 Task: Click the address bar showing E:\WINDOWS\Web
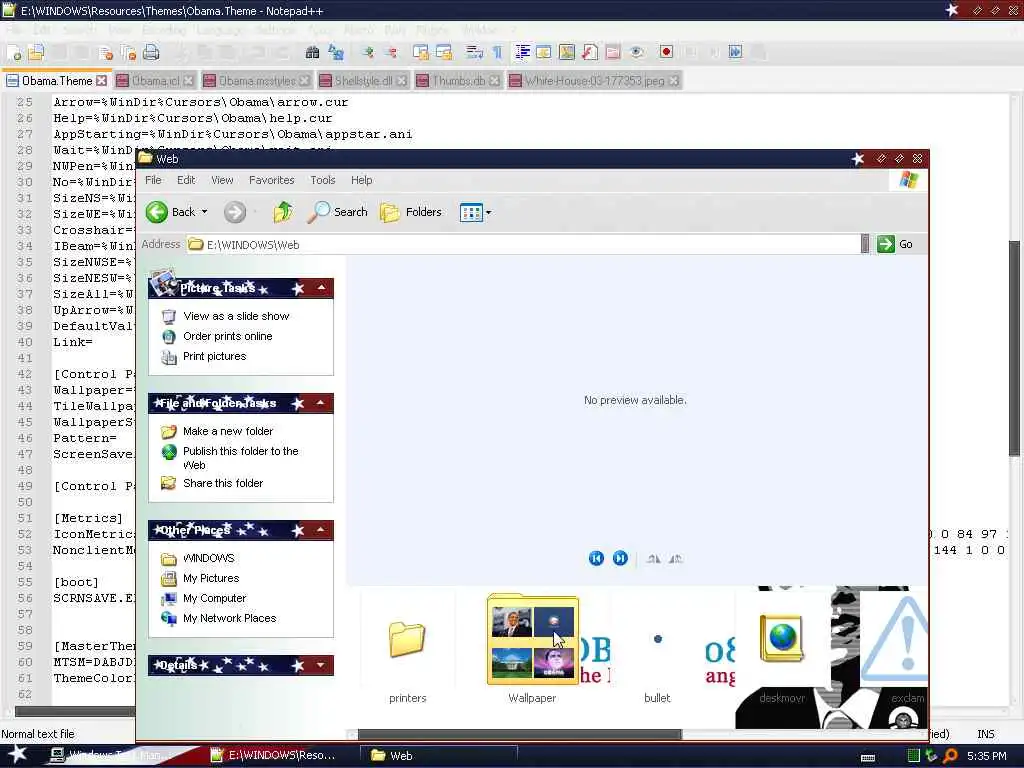(522, 245)
